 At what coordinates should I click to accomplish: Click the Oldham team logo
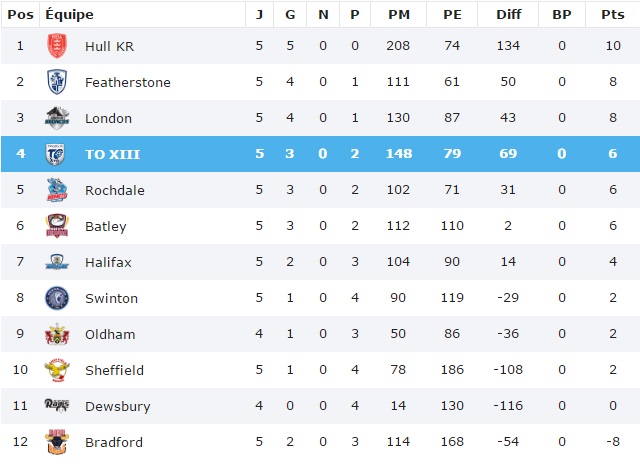57,334
